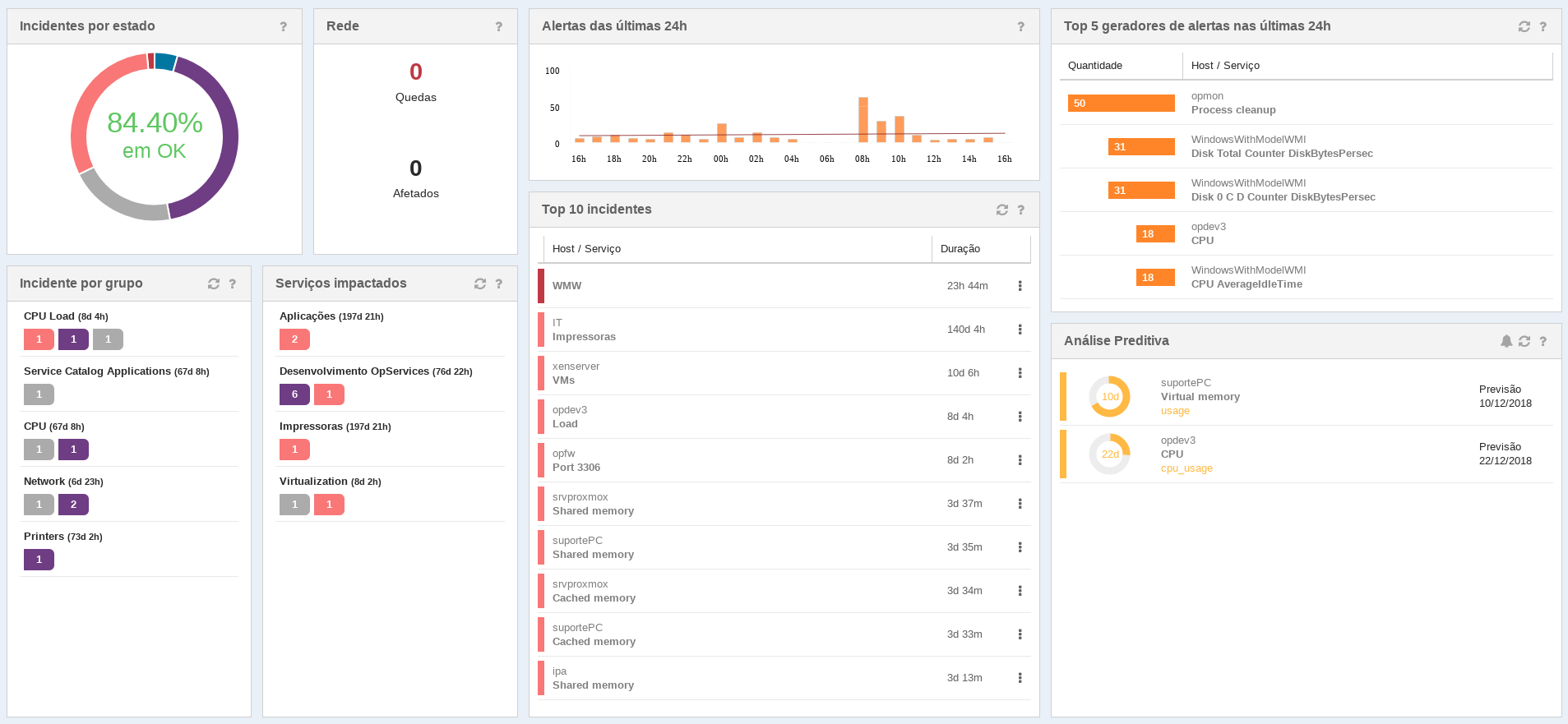Click red badge 2 under Aplicações
This screenshot has width=1568, height=724.
tap(294, 339)
